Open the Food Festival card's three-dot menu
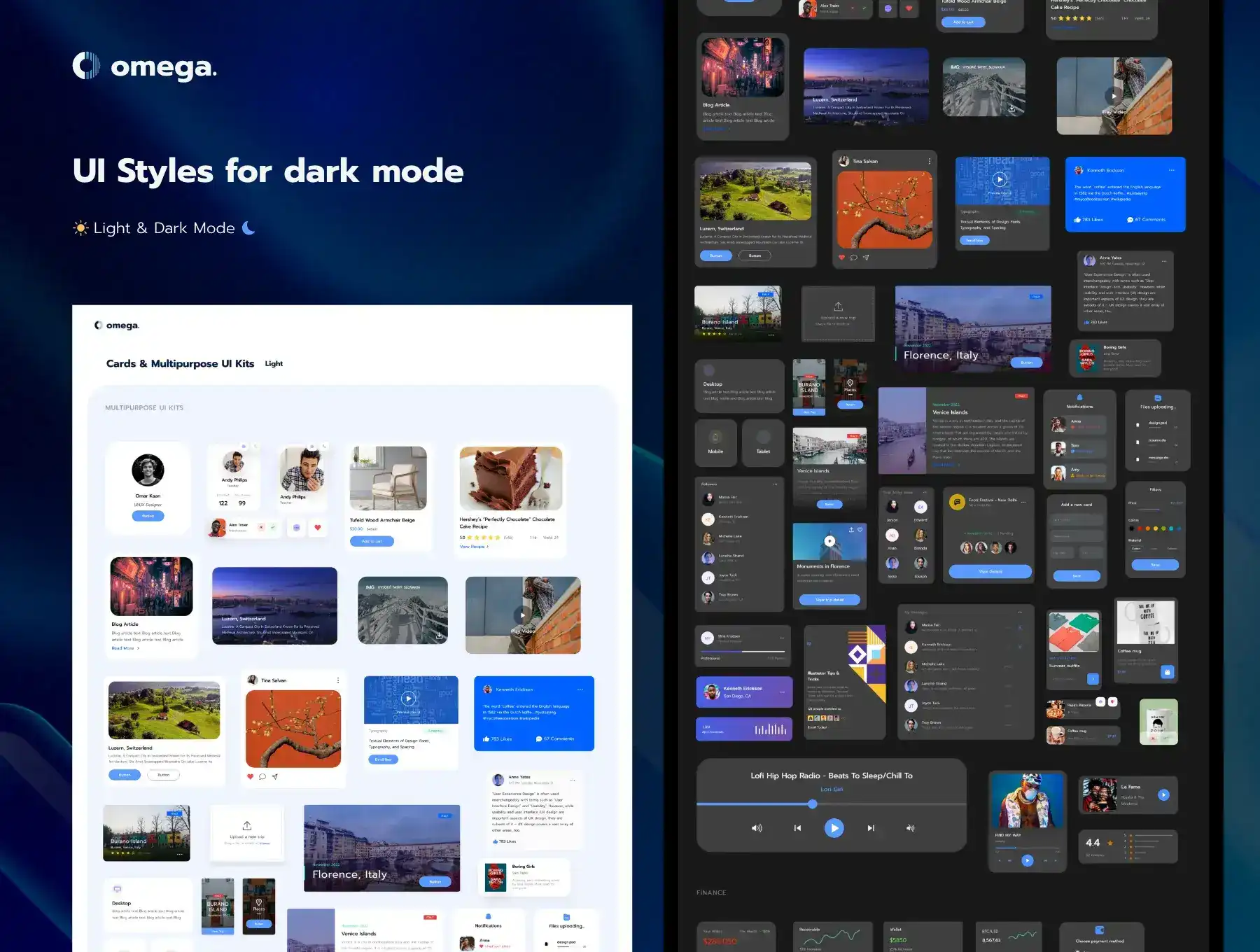Viewport: 1260px width, 952px height. (1023, 501)
